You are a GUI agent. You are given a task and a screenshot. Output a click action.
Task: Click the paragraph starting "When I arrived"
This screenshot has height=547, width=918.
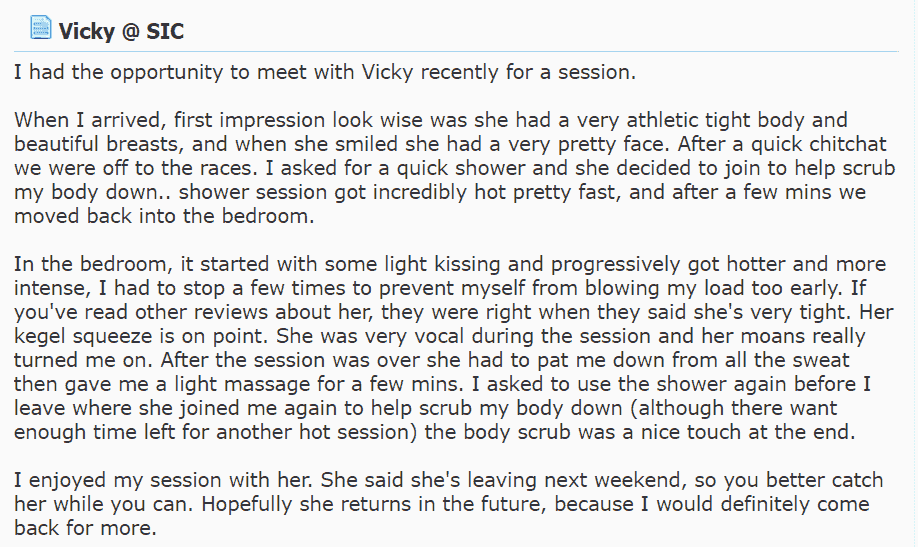click(454, 168)
